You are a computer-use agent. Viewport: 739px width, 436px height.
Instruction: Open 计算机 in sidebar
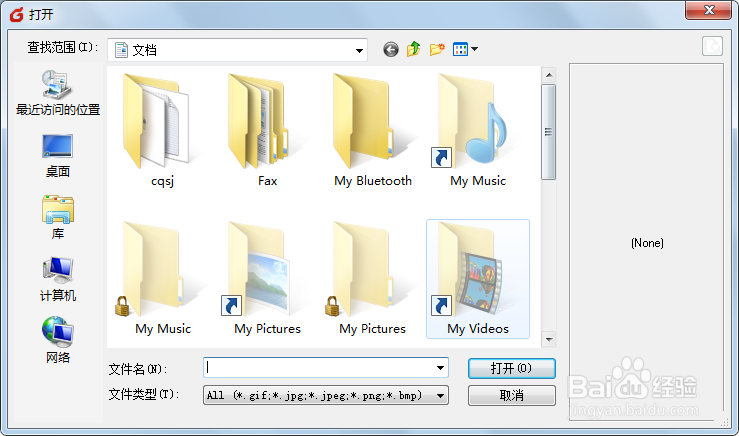pos(57,279)
